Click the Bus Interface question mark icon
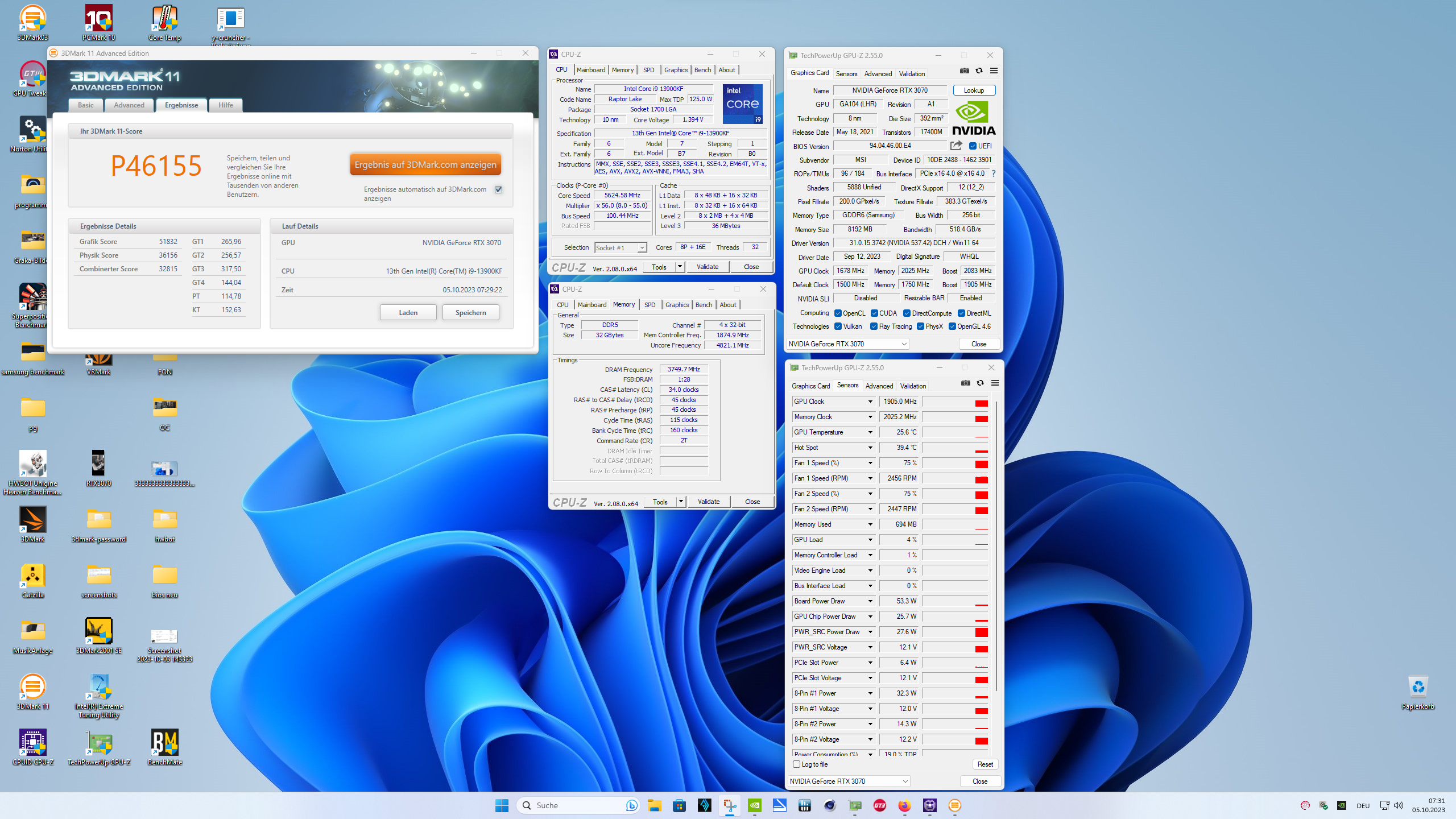This screenshot has height=819, width=1456. click(x=994, y=173)
